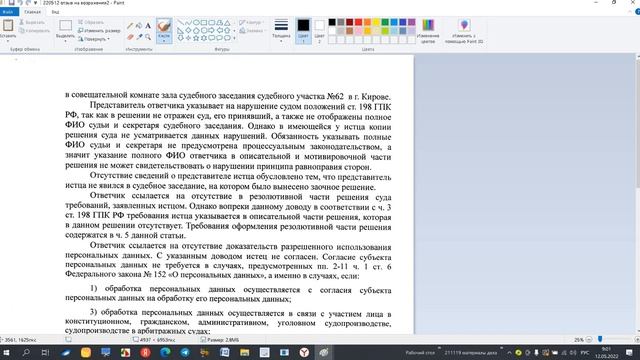Select the Pencil tool

point(130,26)
